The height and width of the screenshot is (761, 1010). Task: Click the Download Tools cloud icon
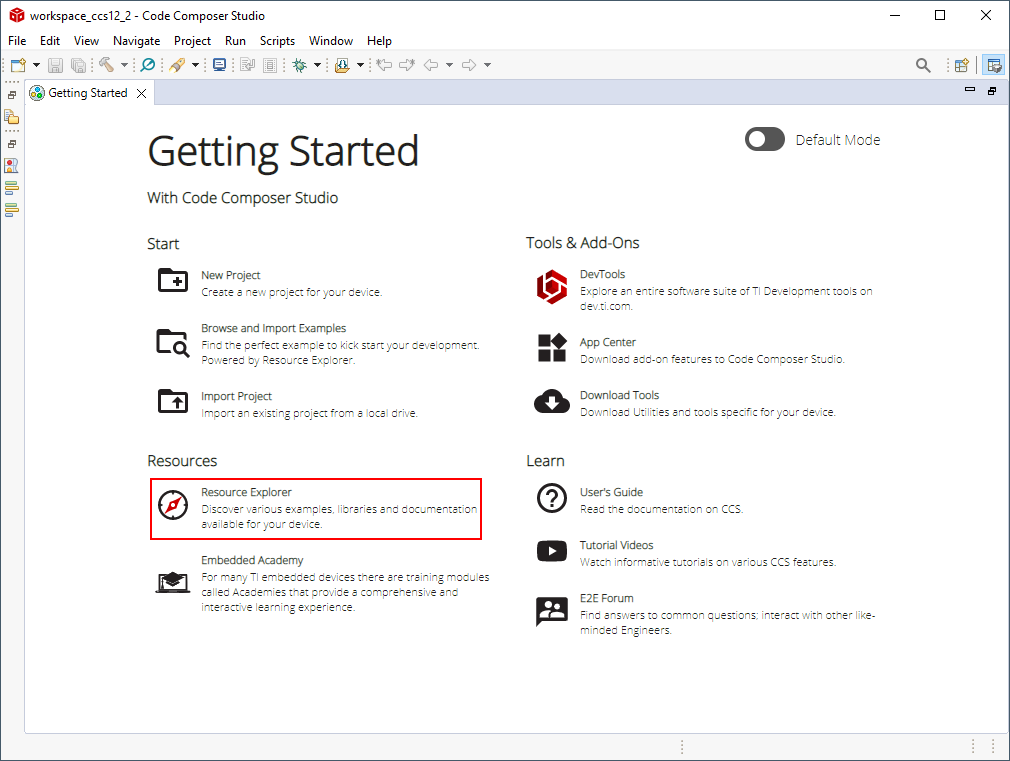point(552,402)
